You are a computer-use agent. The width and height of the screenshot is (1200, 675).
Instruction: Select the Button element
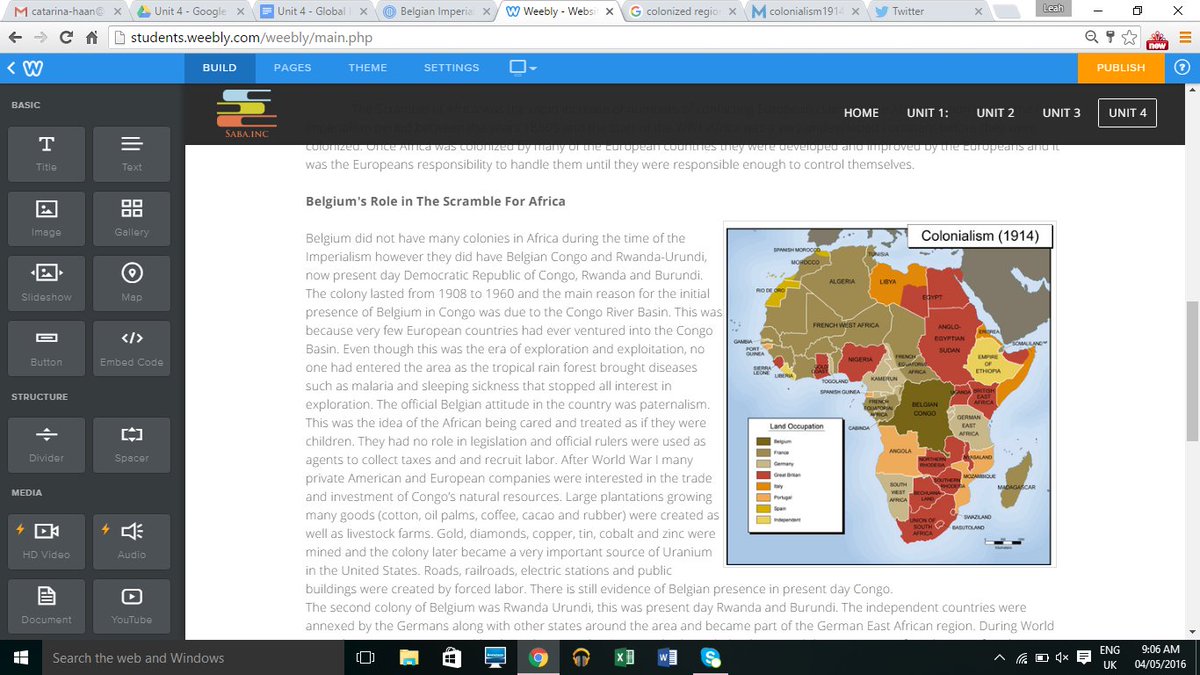46,347
